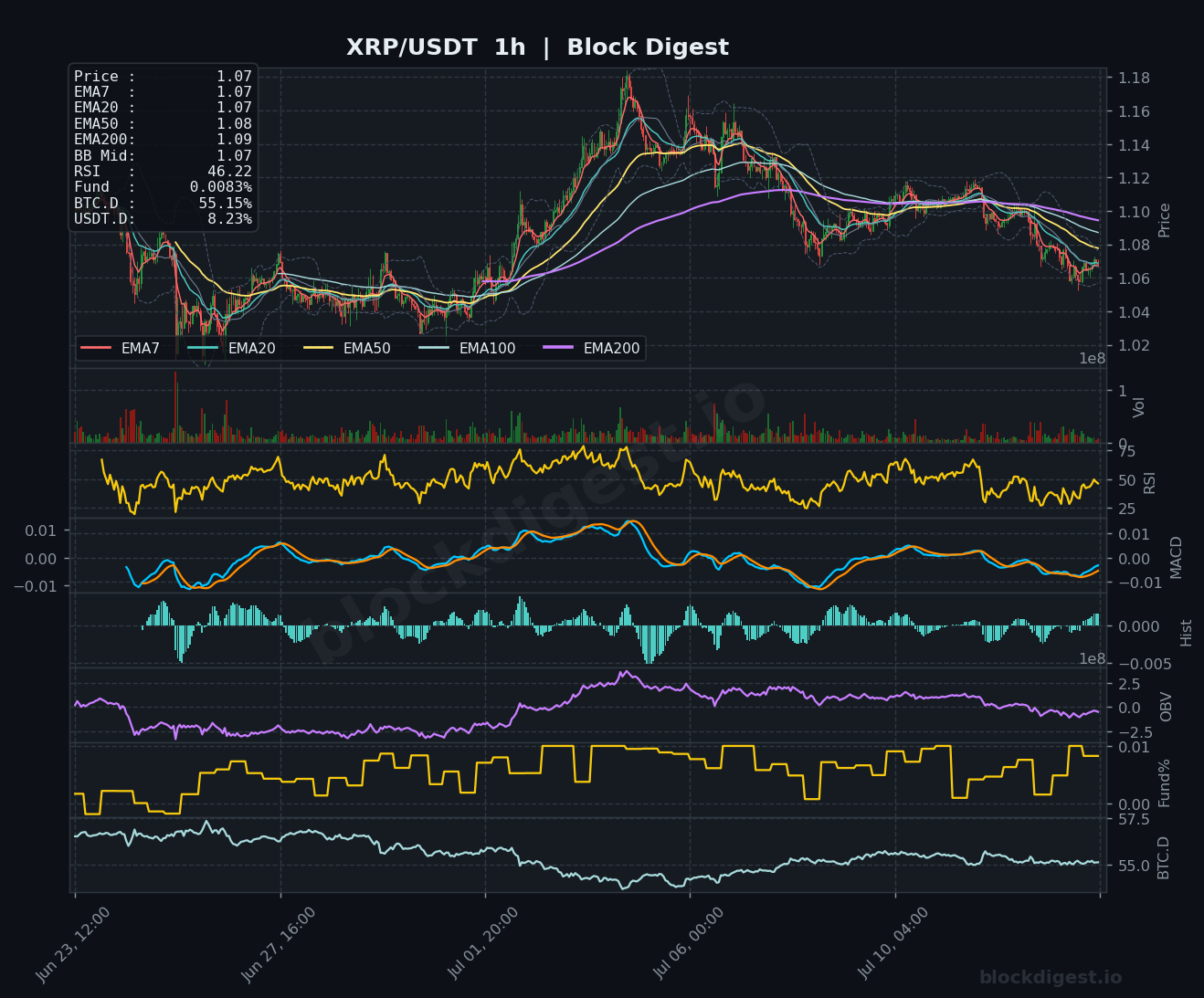This screenshot has height=998, width=1204.
Task: Click the EMA7 row in the info box
Action: tap(163, 92)
